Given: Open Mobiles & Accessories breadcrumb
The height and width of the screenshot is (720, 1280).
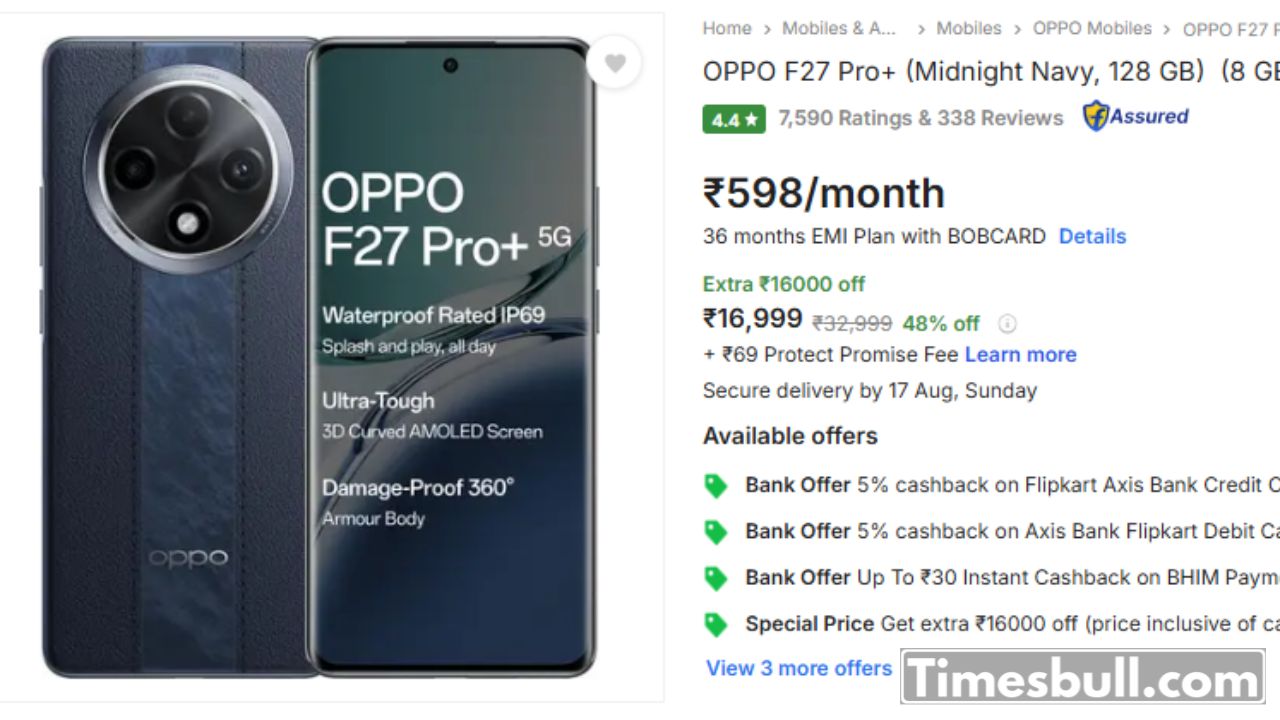Looking at the screenshot, I should tap(839, 28).
